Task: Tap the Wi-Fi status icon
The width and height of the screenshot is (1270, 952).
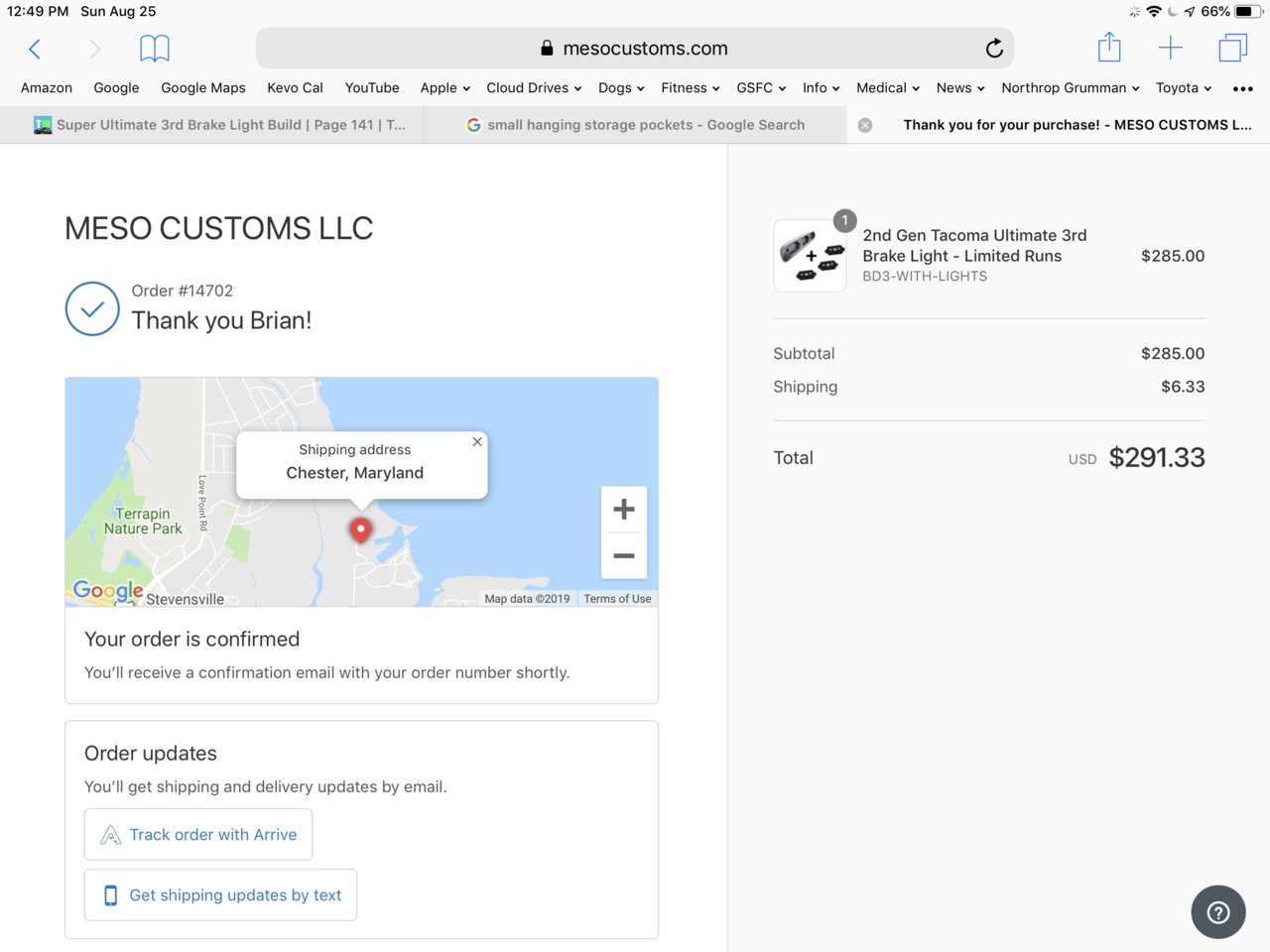Action: pyautogui.click(x=1154, y=12)
